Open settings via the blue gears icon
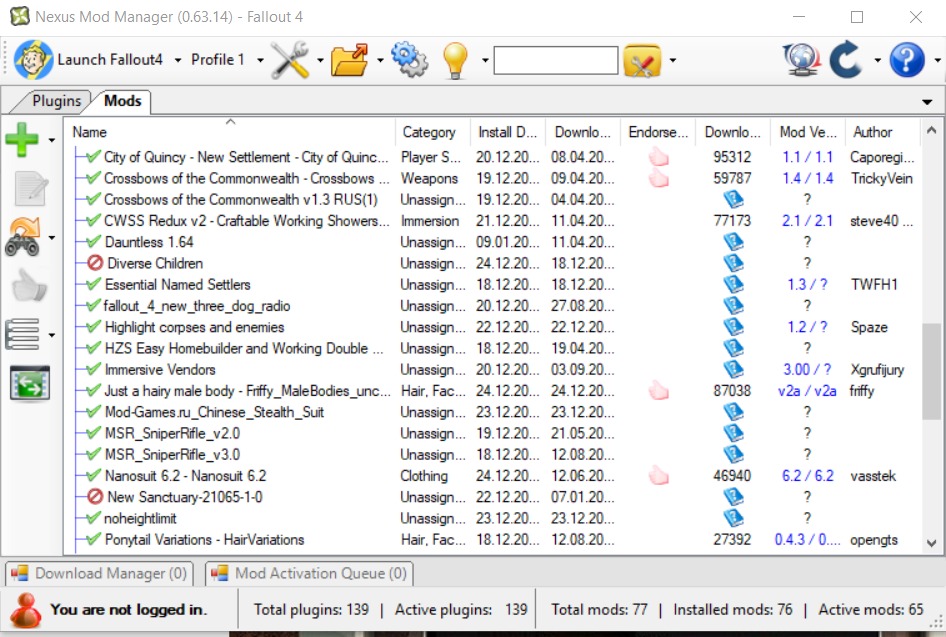This screenshot has height=637, width=946. [x=410, y=60]
